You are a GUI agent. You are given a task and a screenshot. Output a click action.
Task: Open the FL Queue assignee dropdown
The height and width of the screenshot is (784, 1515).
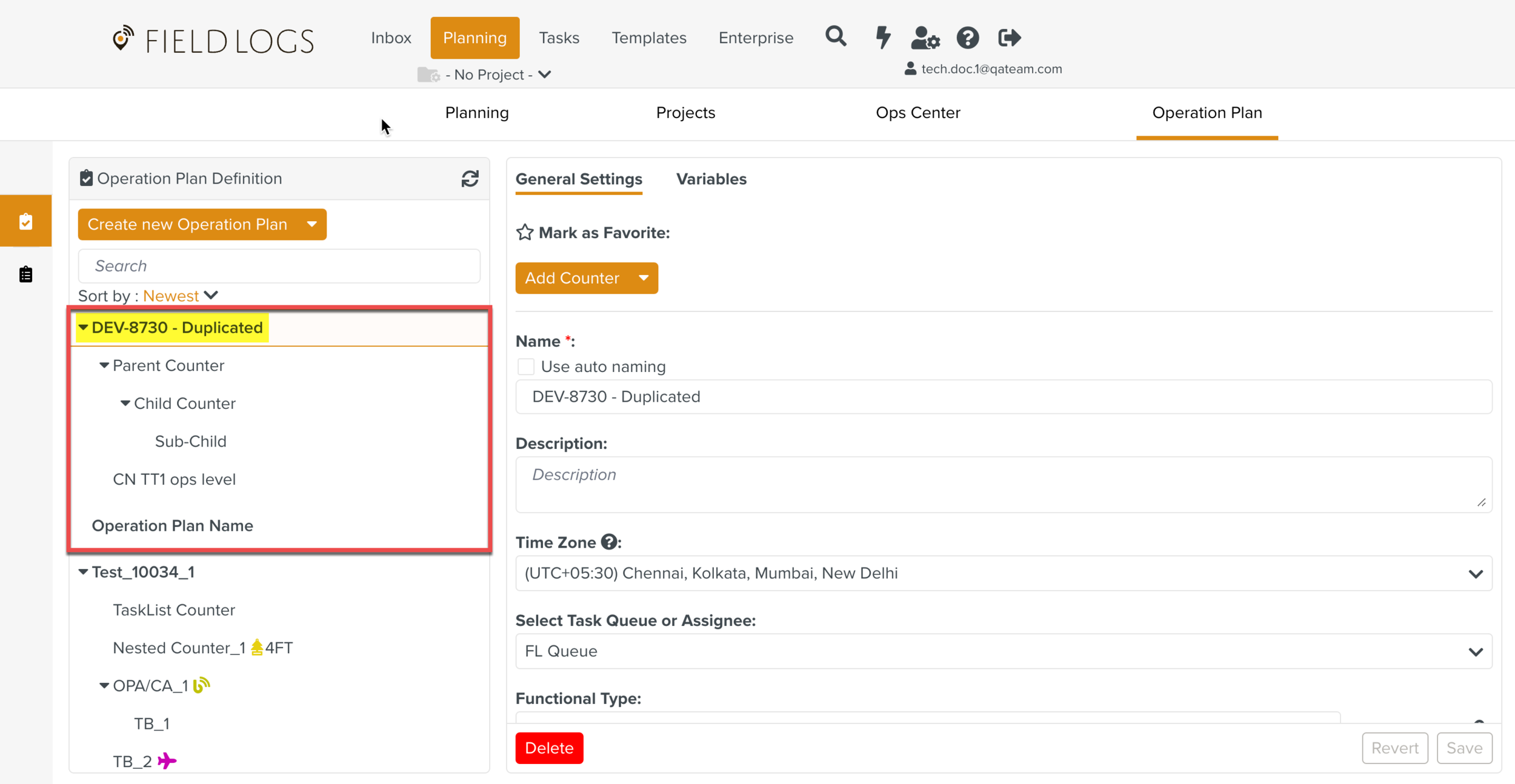coord(1003,651)
